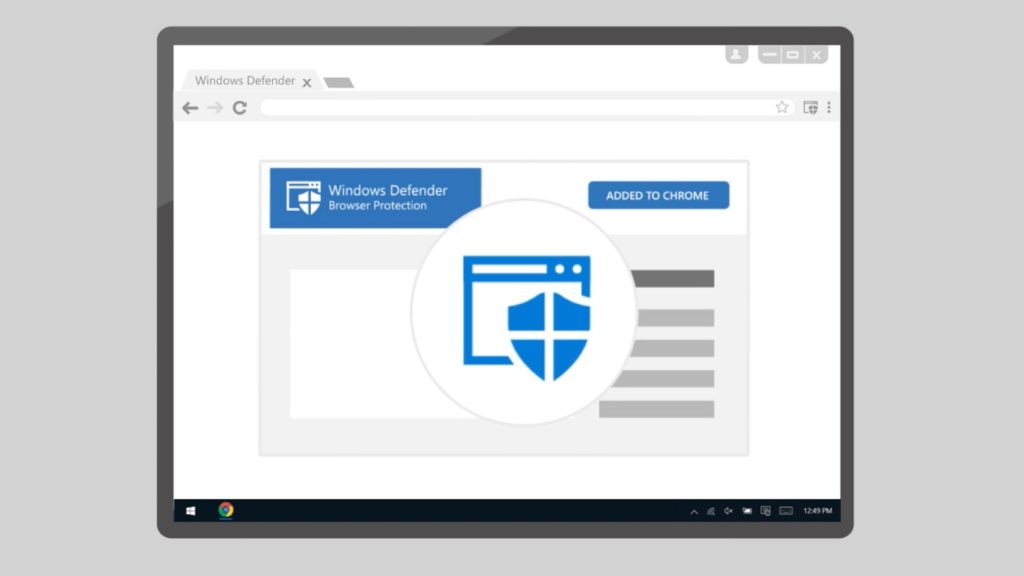Screen dimensions: 1024x576
Task: Click the ADDED TO CHROME button
Action: 658,195
